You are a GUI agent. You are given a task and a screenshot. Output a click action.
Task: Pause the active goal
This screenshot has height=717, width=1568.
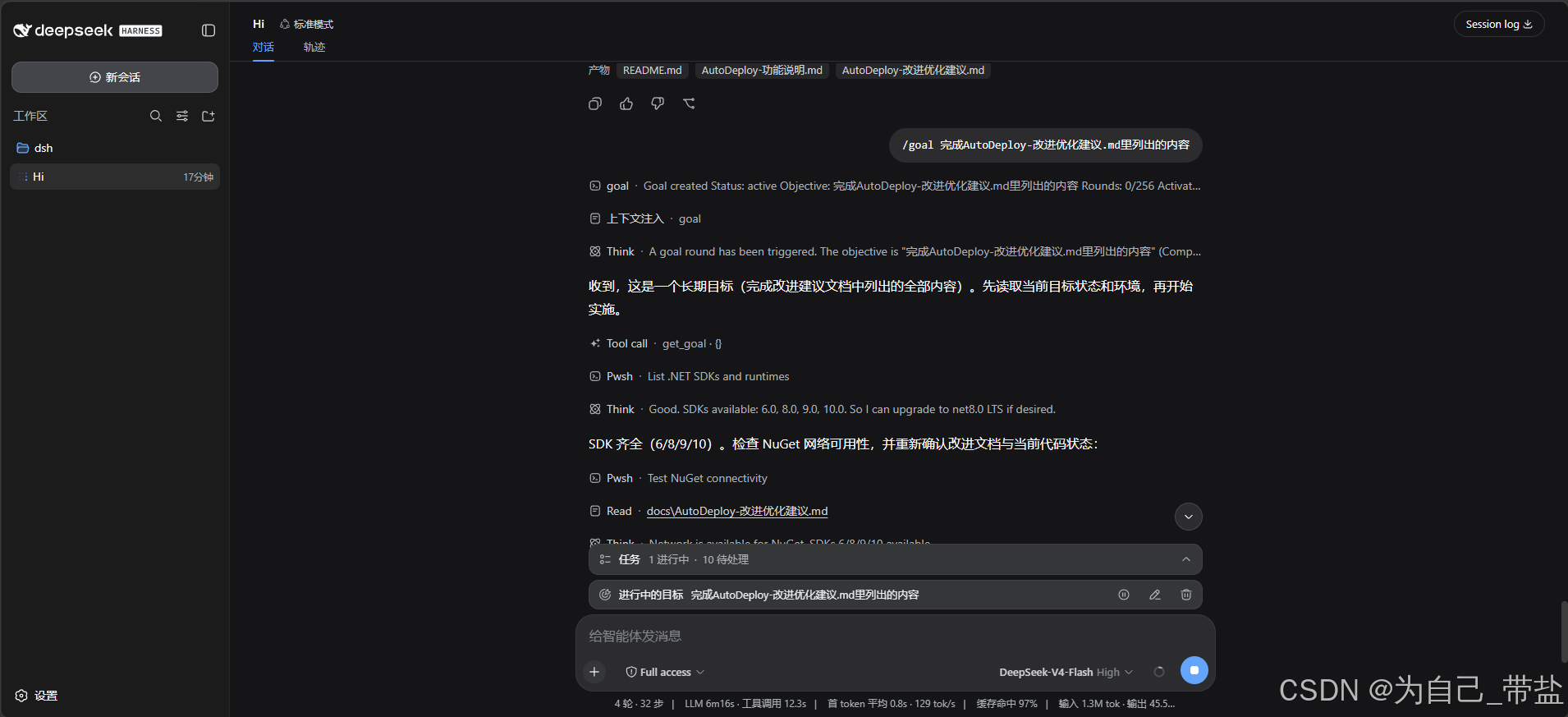point(1124,595)
